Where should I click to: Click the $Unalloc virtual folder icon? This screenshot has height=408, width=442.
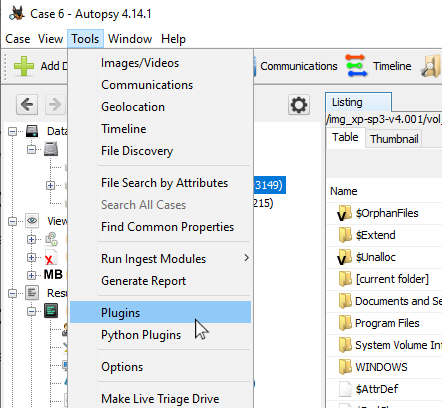coord(344,257)
